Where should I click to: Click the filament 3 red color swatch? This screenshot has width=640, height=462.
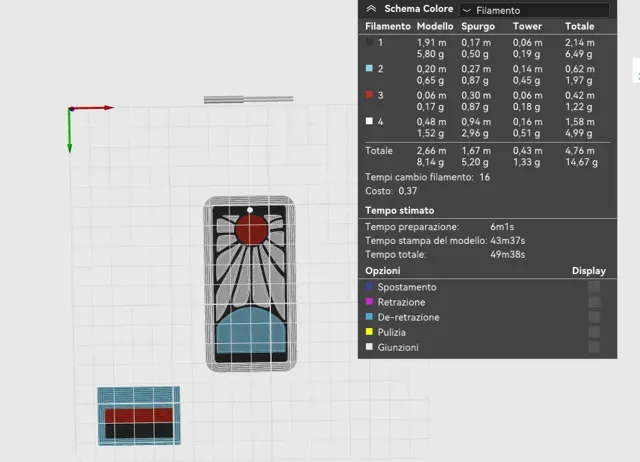point(369,95)
